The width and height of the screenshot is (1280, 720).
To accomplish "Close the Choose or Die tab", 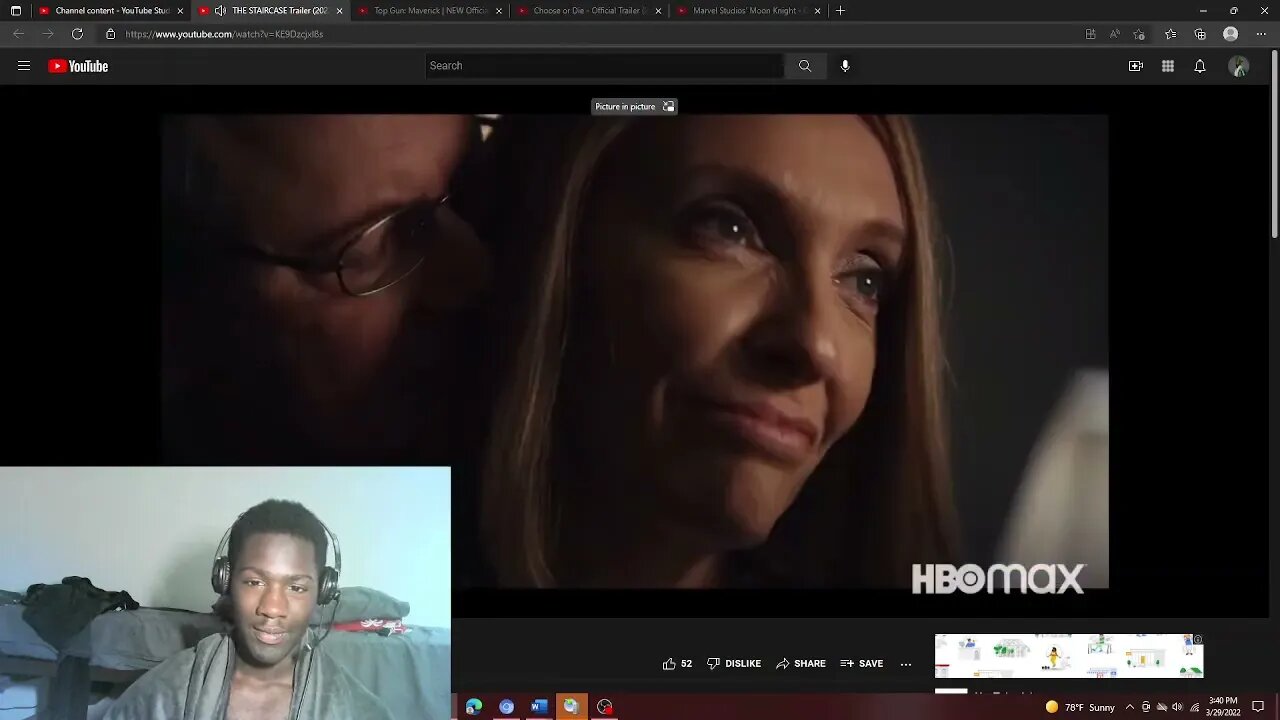I will 658,11.
